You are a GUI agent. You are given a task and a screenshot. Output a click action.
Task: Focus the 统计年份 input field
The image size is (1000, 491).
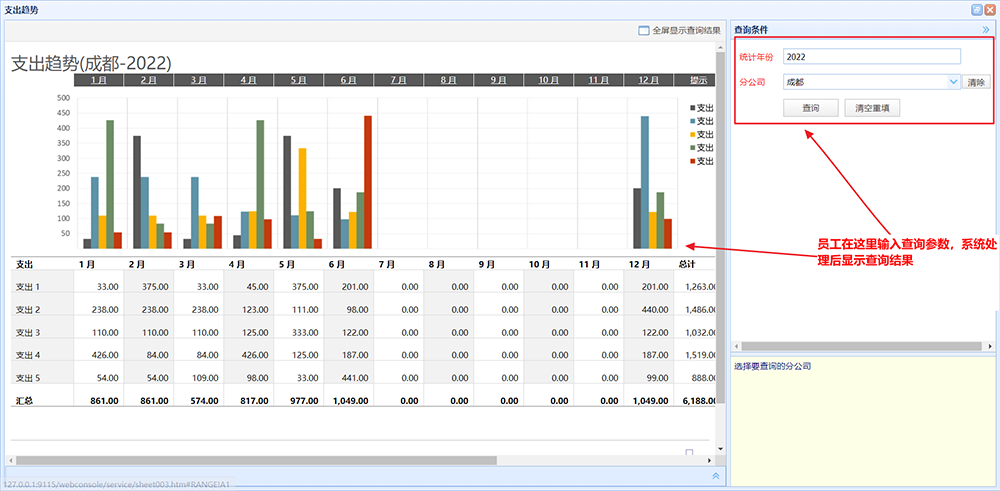[x=871, y=57]
